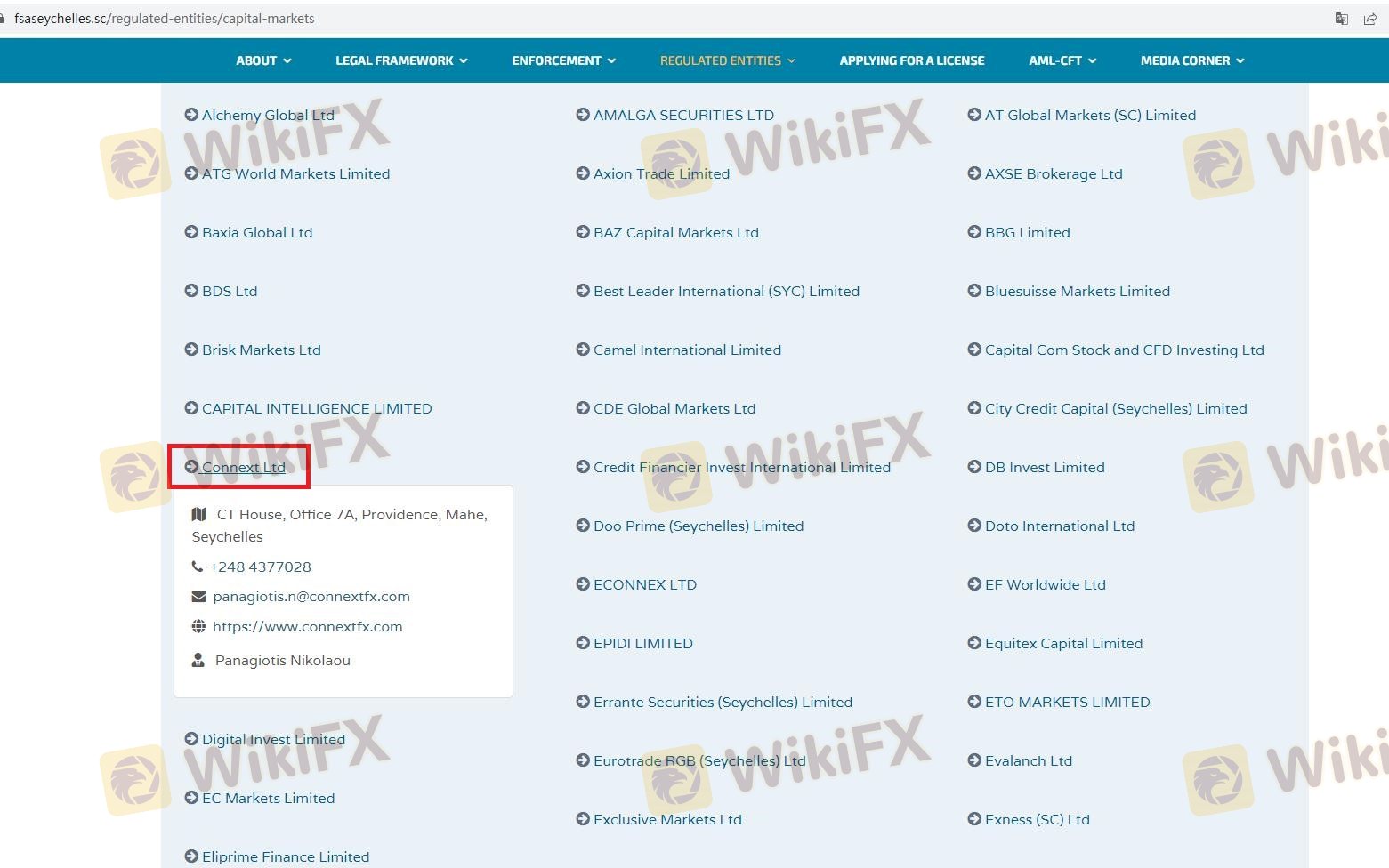The image size is (1389, 868).
Task: Click arrow icon beside Capital Com Stock and CFD
Action: [974, 350]
